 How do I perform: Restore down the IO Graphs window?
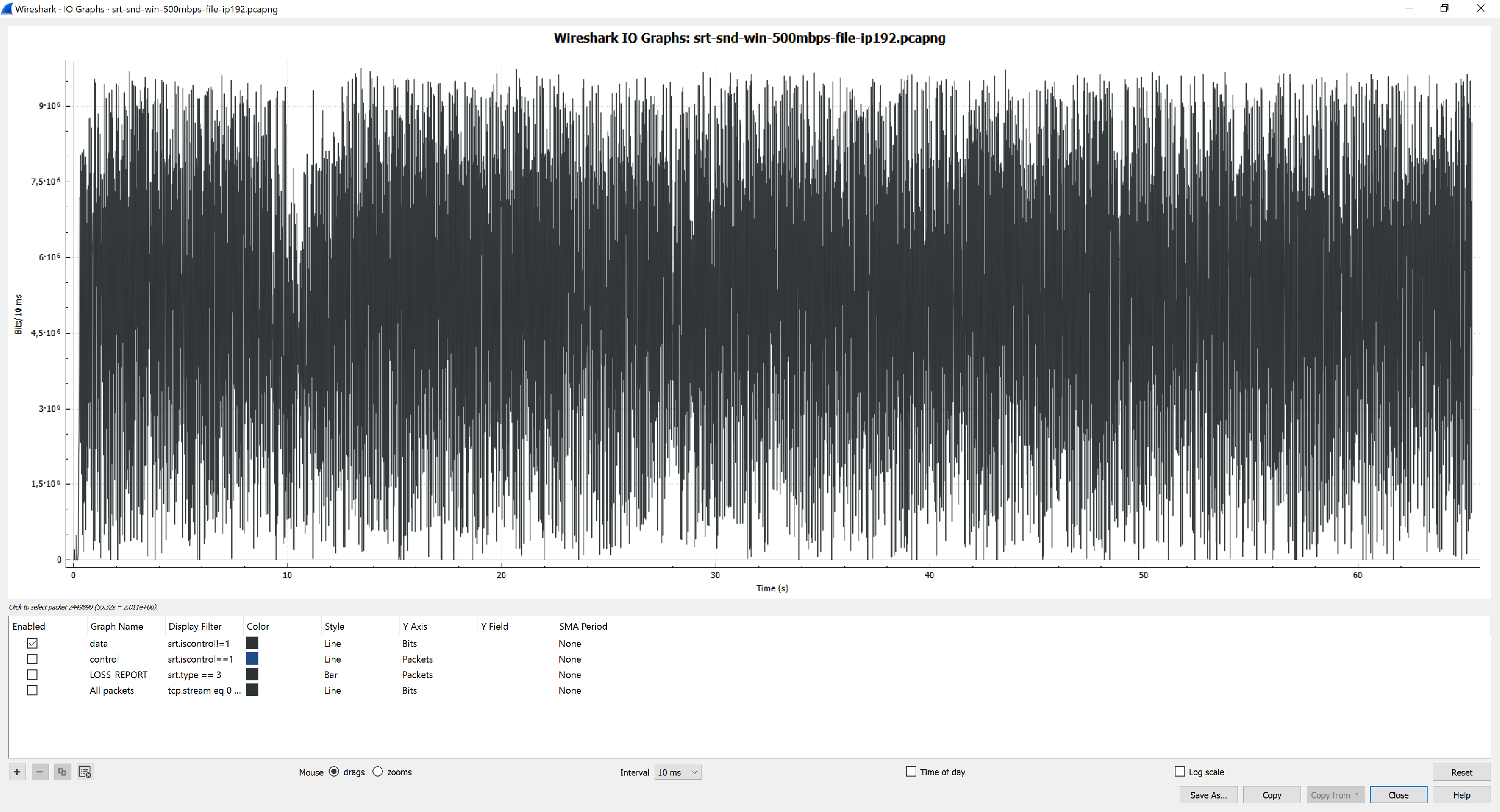click(1445, 9)
